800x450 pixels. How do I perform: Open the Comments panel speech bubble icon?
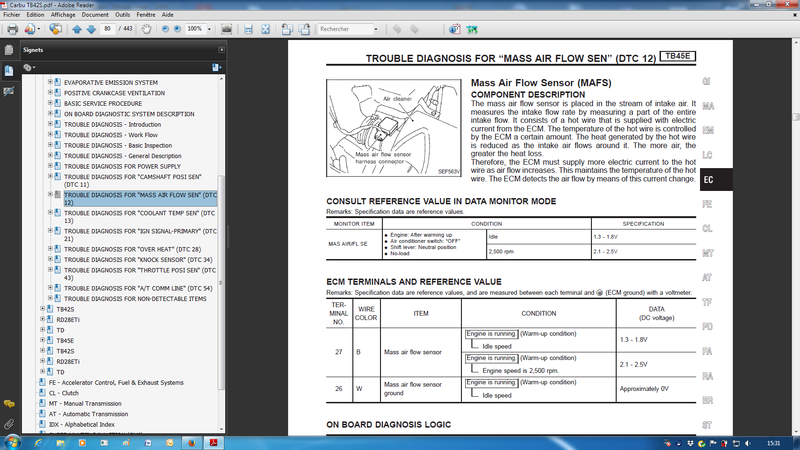click(8, 403)
